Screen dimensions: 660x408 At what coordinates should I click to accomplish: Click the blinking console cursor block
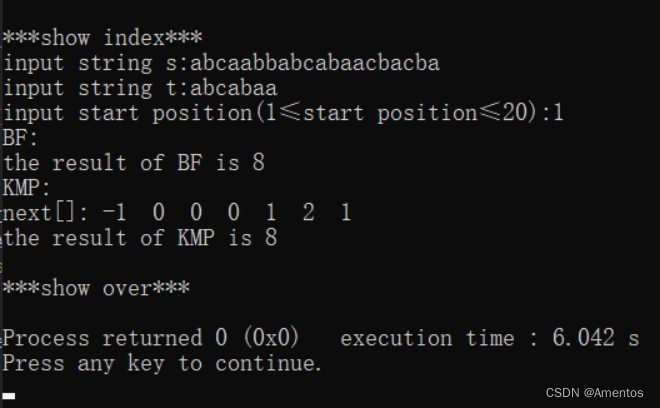9,396
